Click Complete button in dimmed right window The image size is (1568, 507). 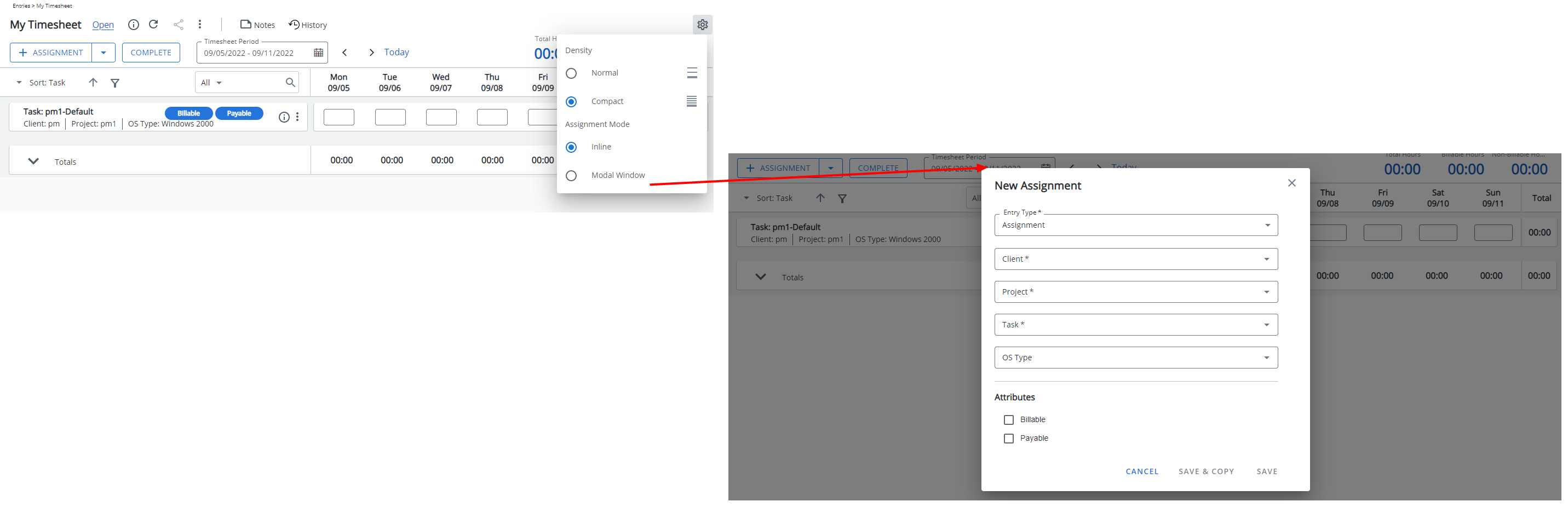878,168
